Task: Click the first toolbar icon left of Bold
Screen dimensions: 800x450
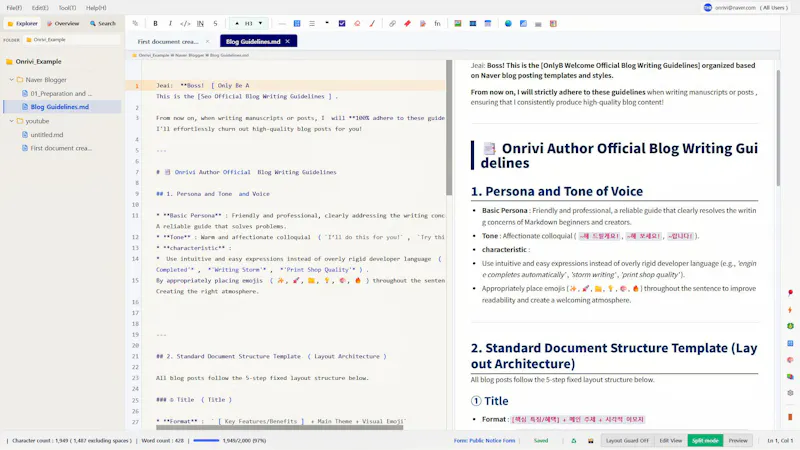Action: pyautogui.click(x=135, y=23)
